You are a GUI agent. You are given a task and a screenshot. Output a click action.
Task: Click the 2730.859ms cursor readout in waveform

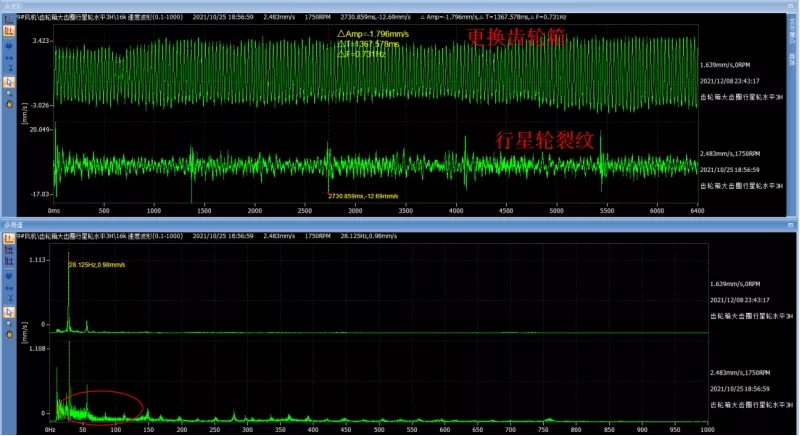pos(362,196)
